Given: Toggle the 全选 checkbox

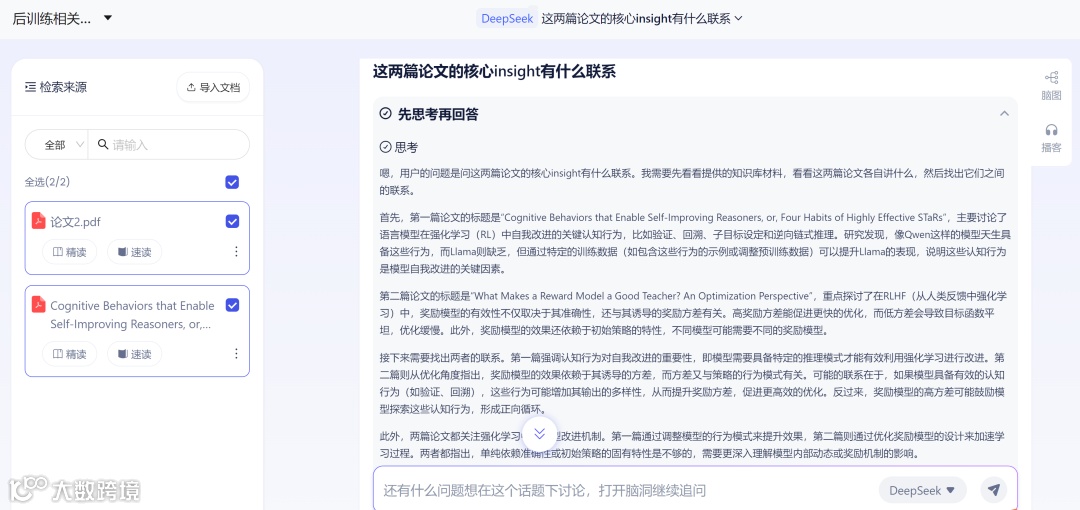Looking at the screenshot, I should [x=232, y=182].
